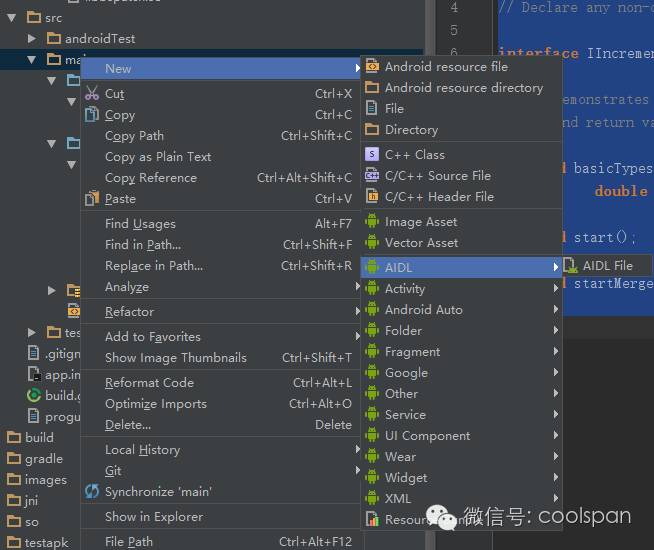Choose Optimize Imports entry

[x=221, y=403]
